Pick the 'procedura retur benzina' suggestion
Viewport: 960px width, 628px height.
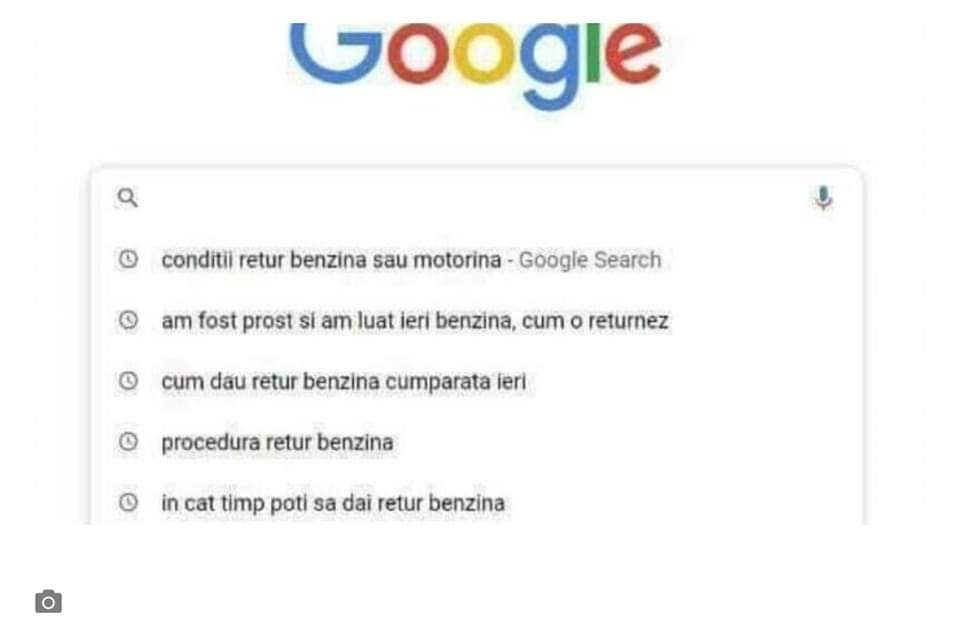[x=277, y=442]
